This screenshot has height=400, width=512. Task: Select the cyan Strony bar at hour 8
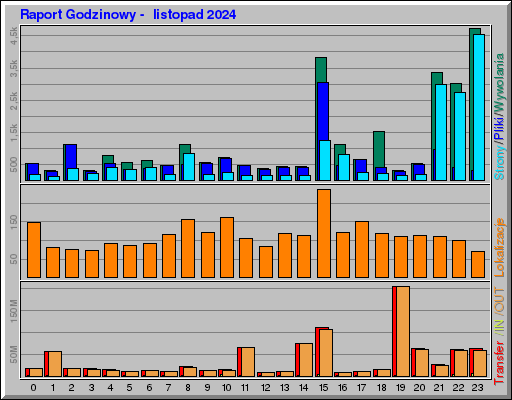[189, 167]
